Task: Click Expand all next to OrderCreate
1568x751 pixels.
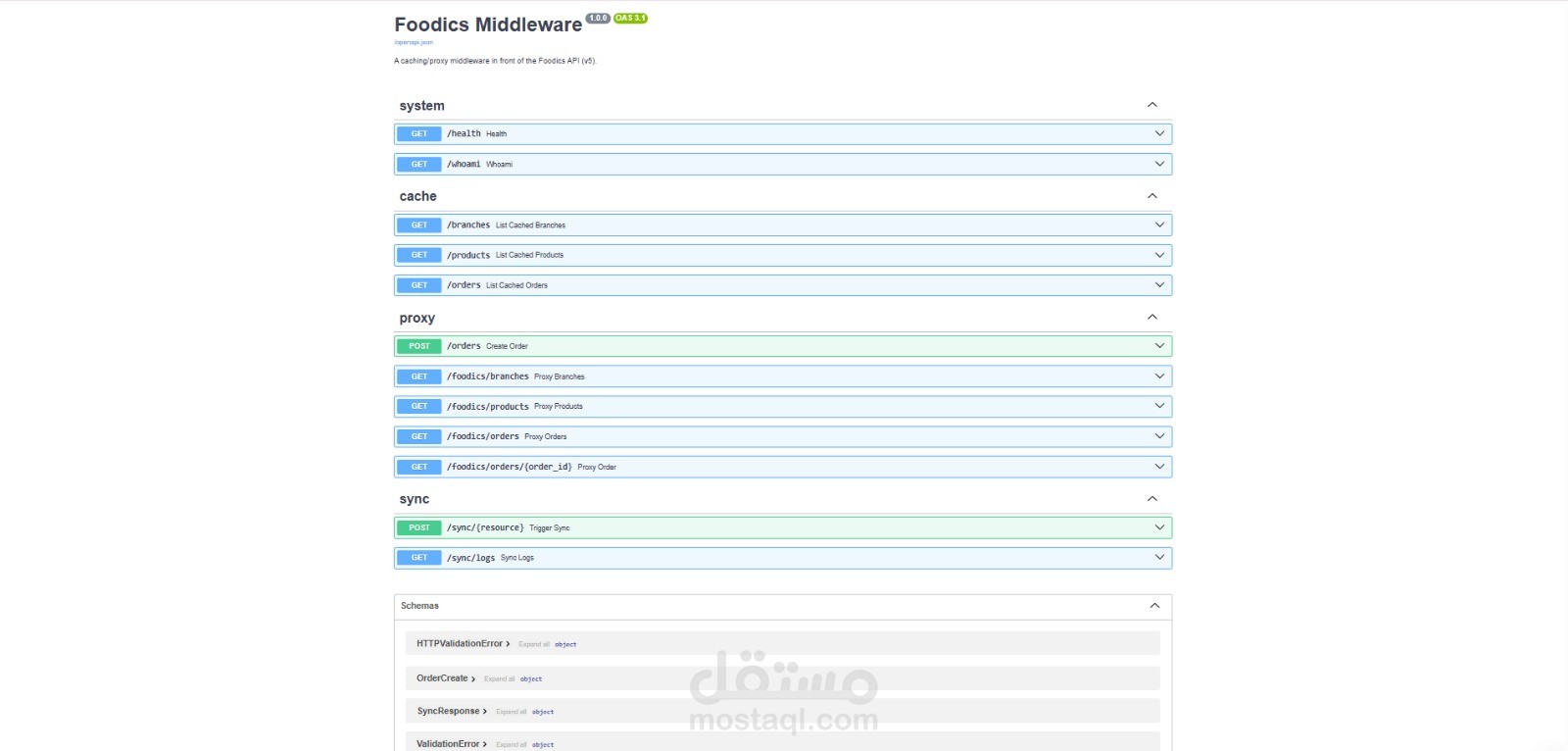Action: [499, 678]
